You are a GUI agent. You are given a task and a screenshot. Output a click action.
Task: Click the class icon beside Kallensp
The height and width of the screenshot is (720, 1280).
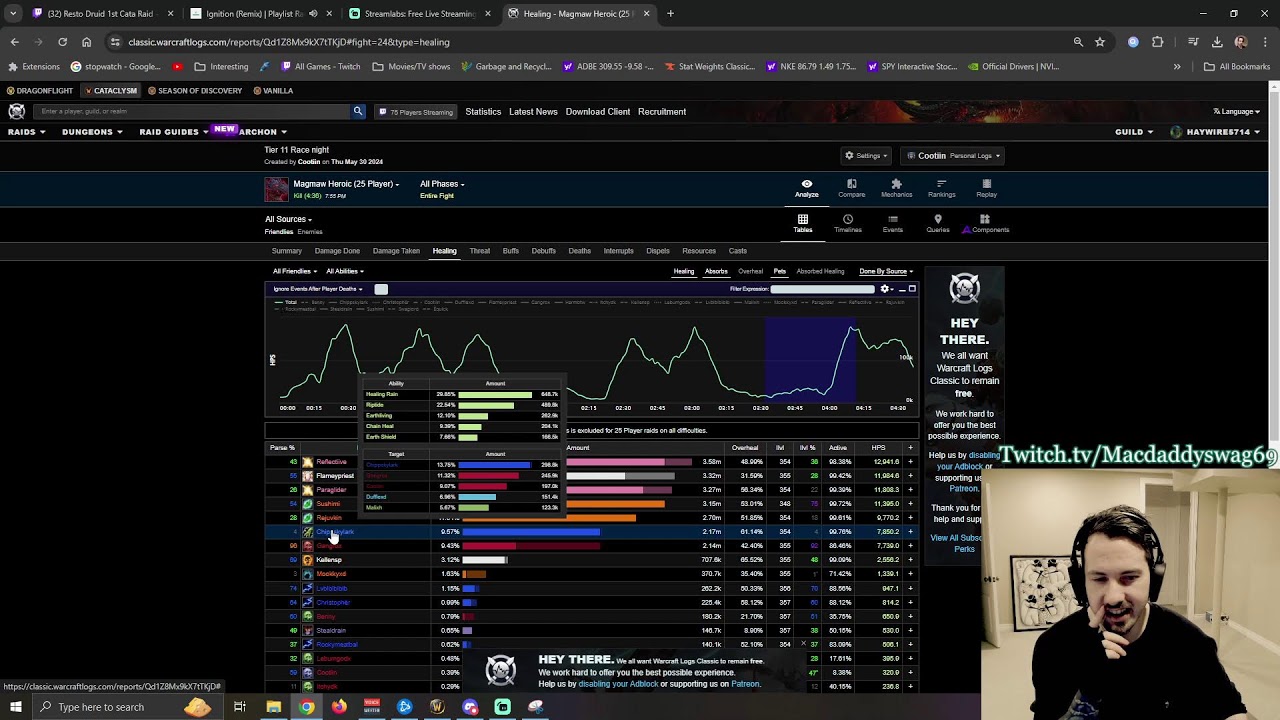(307, 560)
